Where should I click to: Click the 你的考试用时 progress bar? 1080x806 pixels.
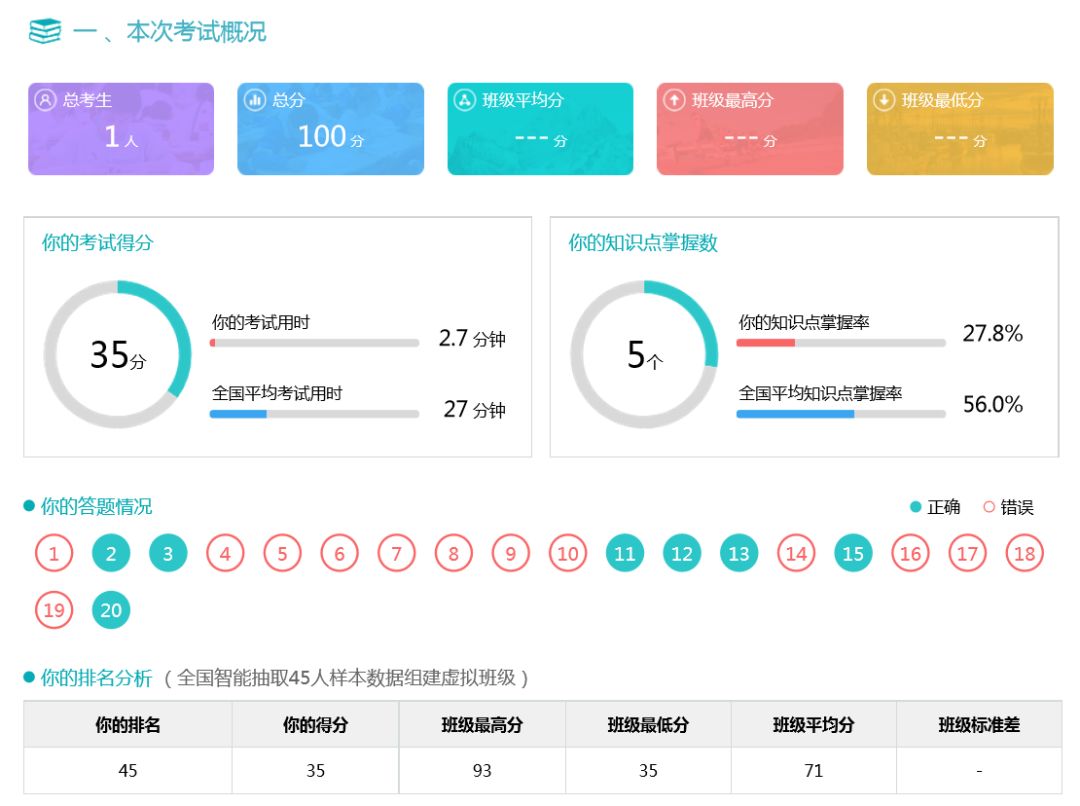pos(314,343)
